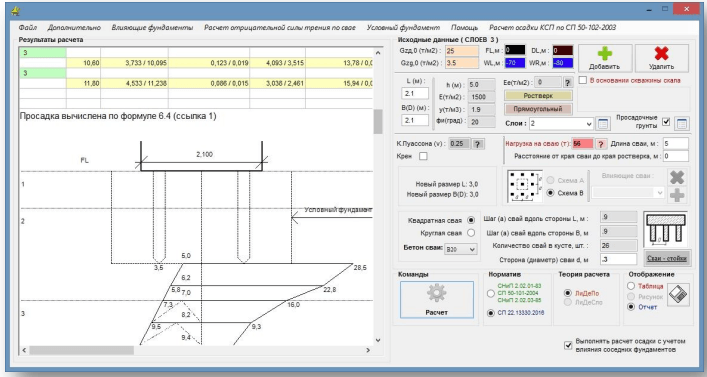Click the WL,м blue field with -70
707x377 pixels.
coord(515,63)
